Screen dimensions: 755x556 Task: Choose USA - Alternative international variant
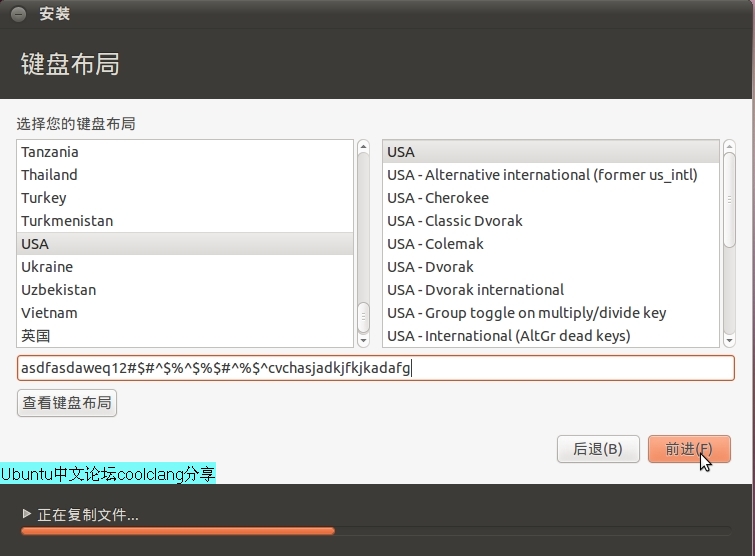[551, 175]
